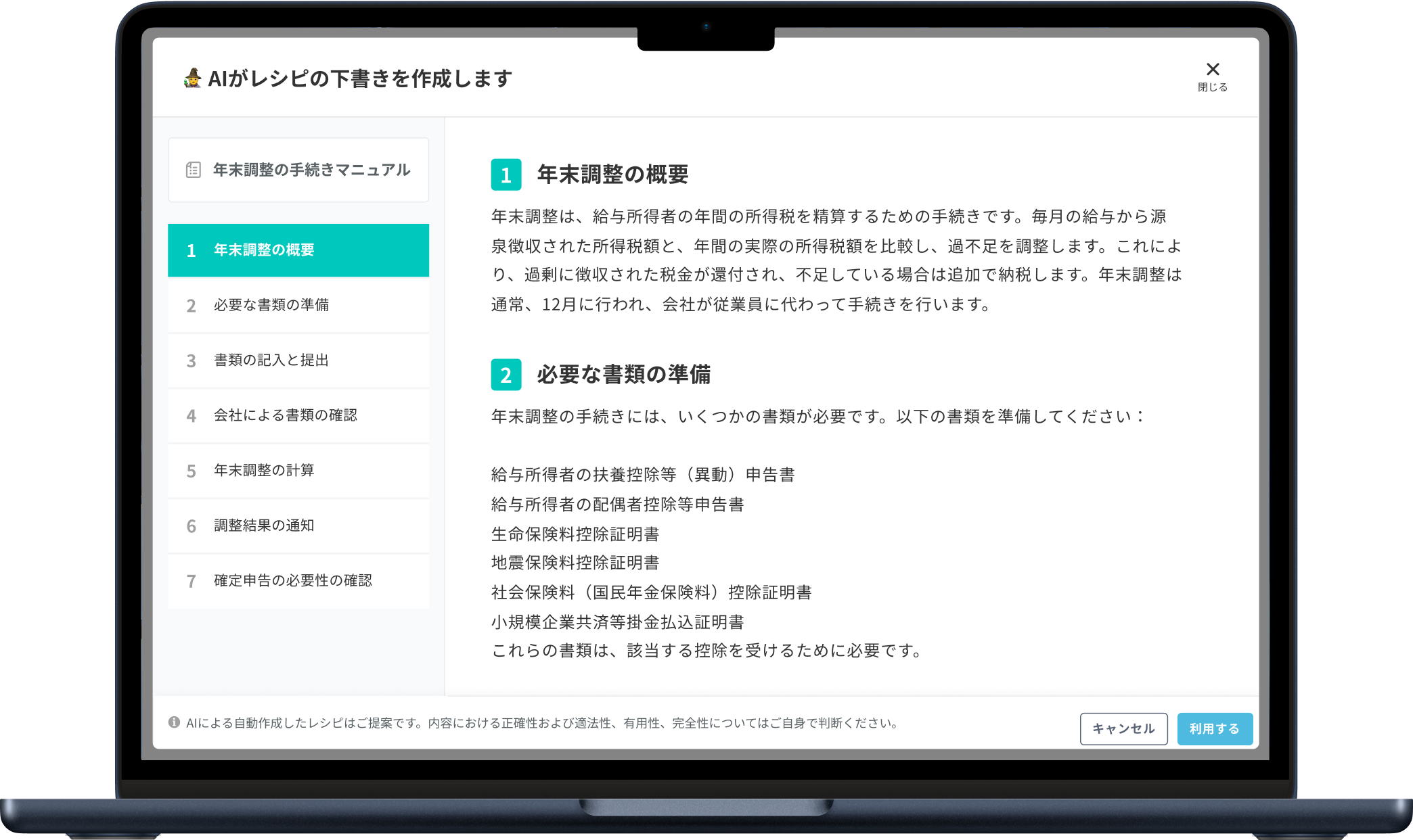Click teal number 1 badge in content

506,175
